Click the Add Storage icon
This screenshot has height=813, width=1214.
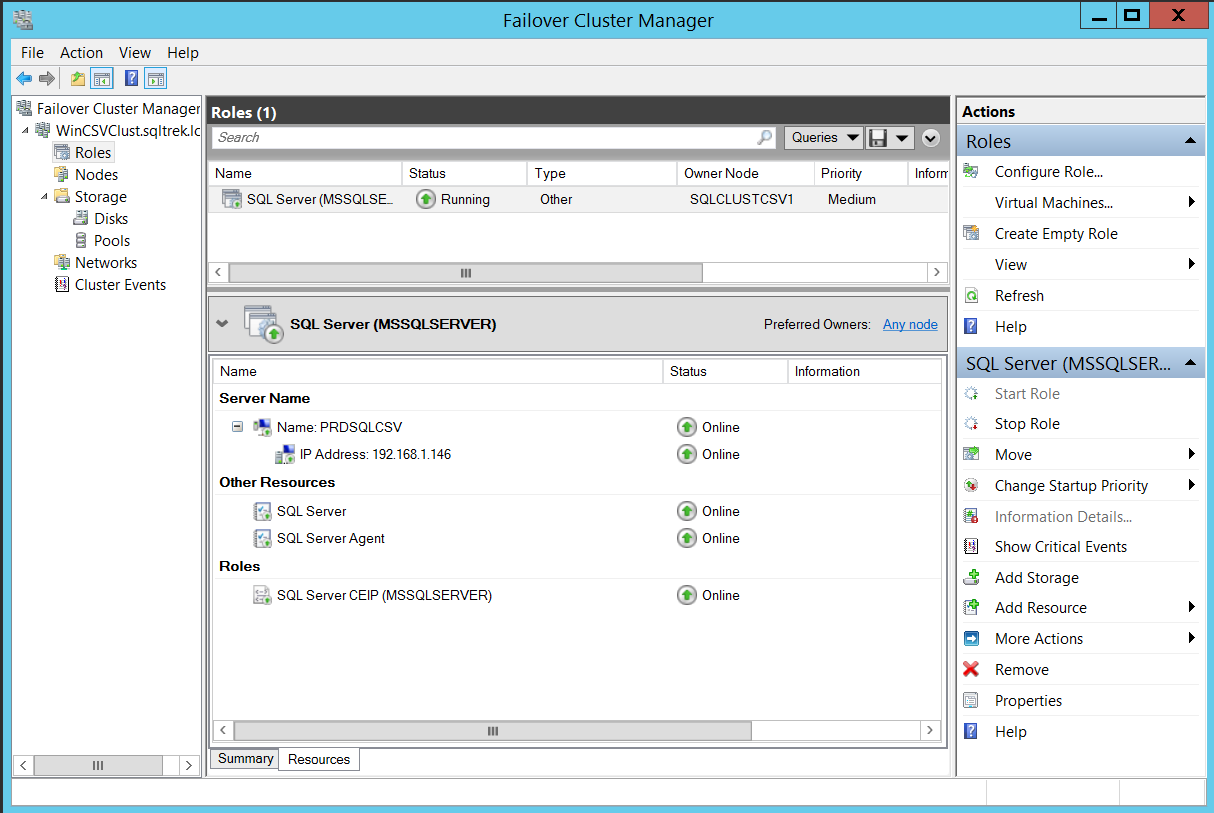pyautogui.click(x=971, y=578)
